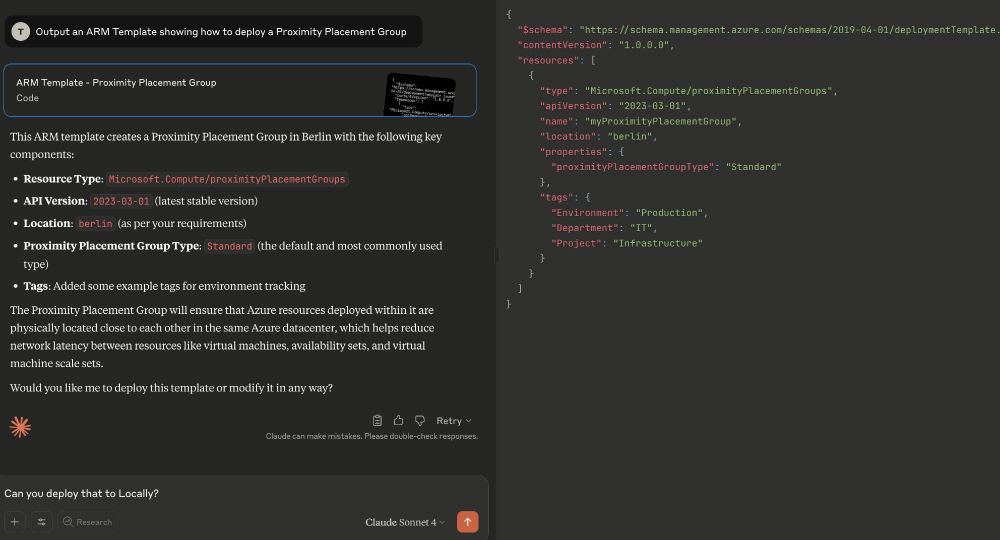
Task: Click the user avatar 'T' icon
Action: coord(20,31)
